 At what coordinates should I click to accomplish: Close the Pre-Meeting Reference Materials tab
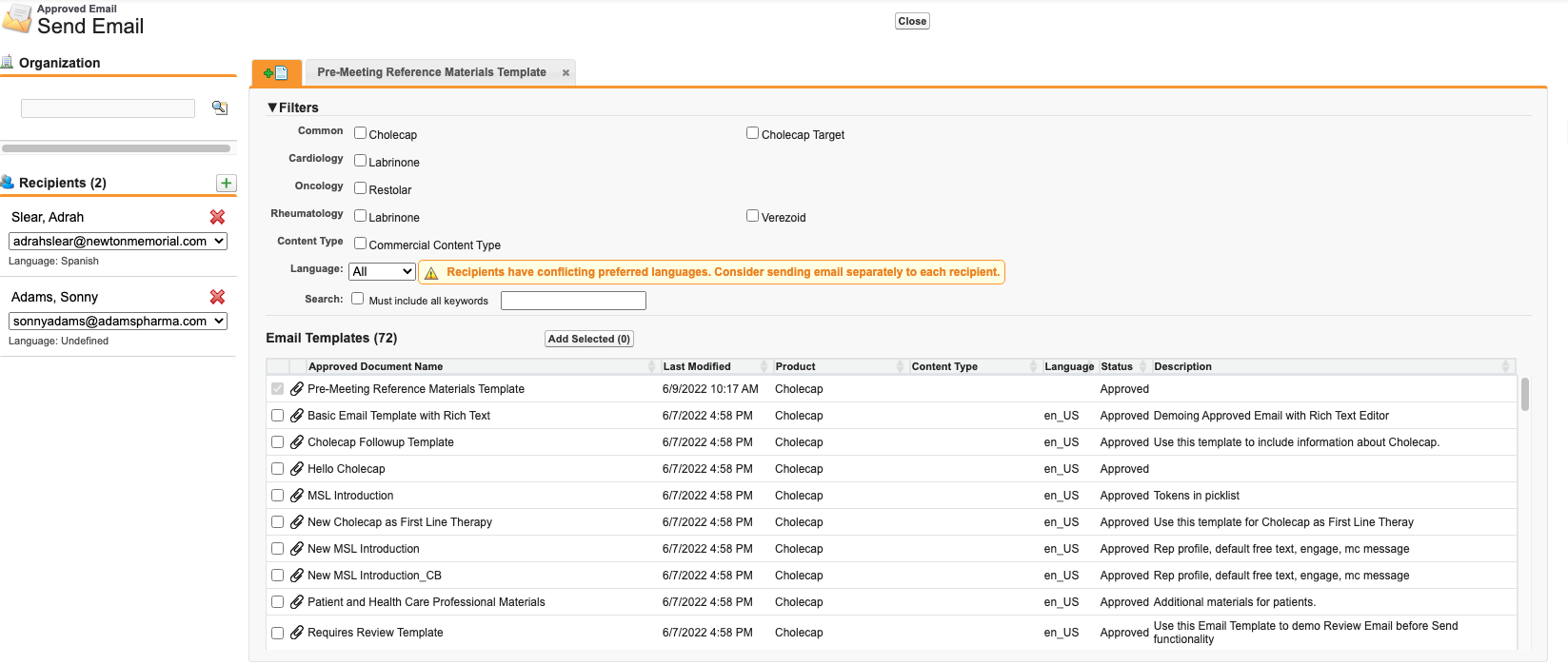pyautogui.click(x=566, y=73)
